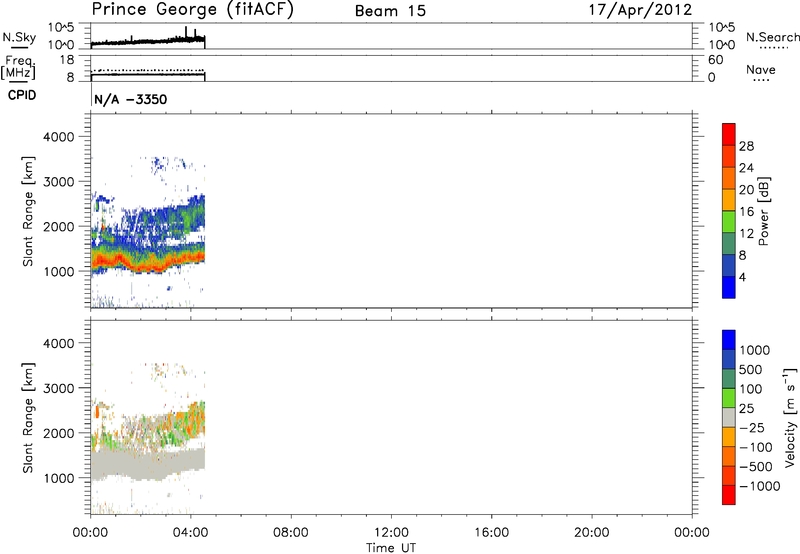Select the "Beam 15" label
The width and height of the screenshot is (800, 554).
click(x=390, y=11)
